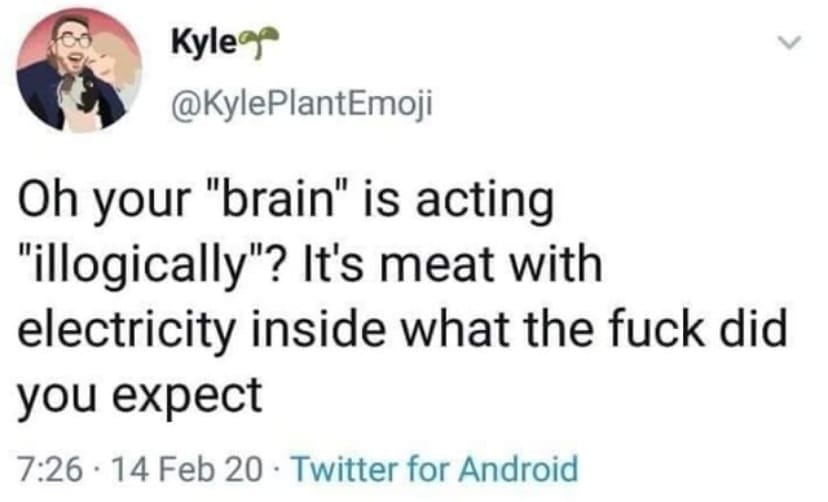The height and width of the screenshot is (502, 828).
Task: Click the Twitter for Android source link
Action: (435, 469)
